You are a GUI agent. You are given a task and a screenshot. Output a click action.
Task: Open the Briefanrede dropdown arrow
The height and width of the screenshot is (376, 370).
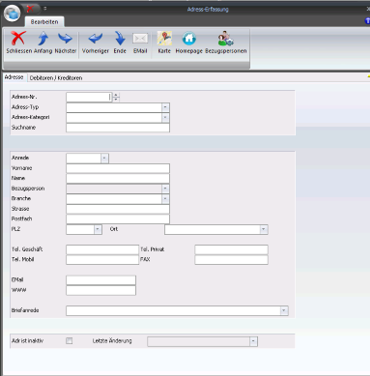[x=284, y=311]
